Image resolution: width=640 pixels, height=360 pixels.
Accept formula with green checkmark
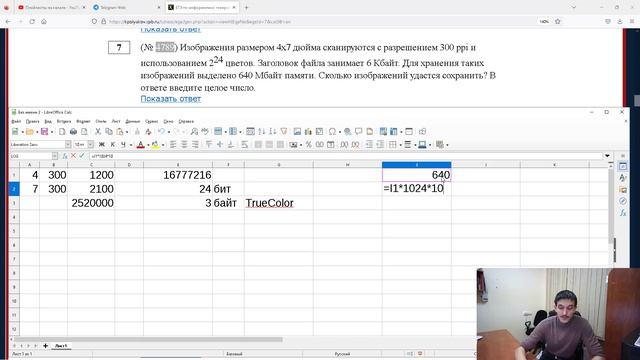coord(82,156)
